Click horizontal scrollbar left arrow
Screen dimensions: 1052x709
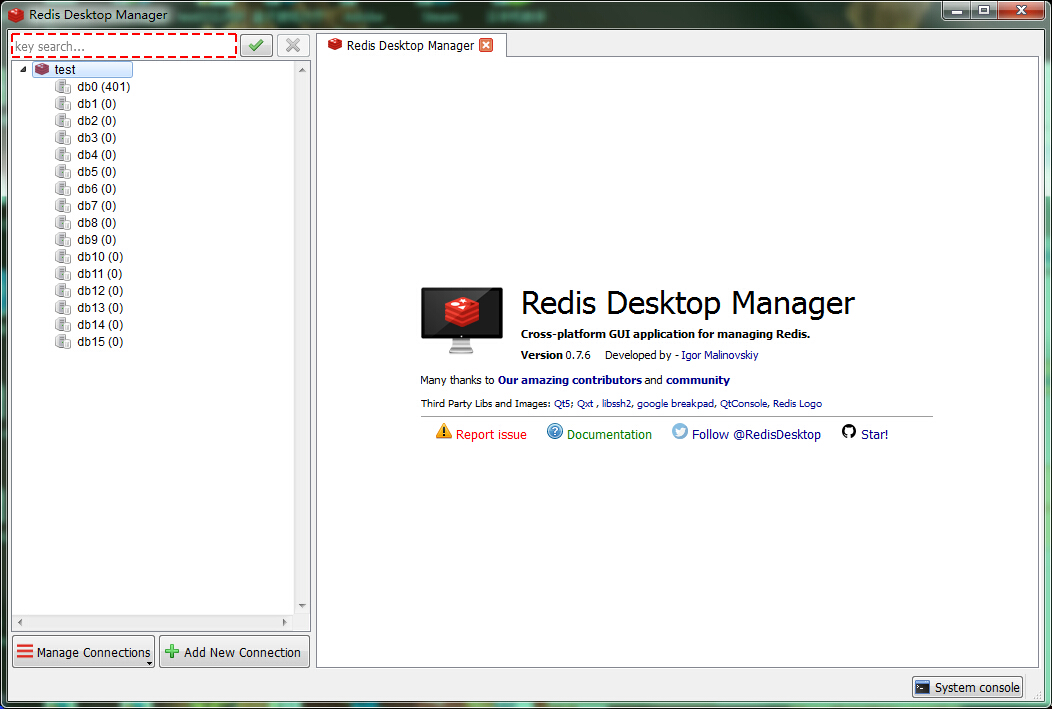(20, 622)
